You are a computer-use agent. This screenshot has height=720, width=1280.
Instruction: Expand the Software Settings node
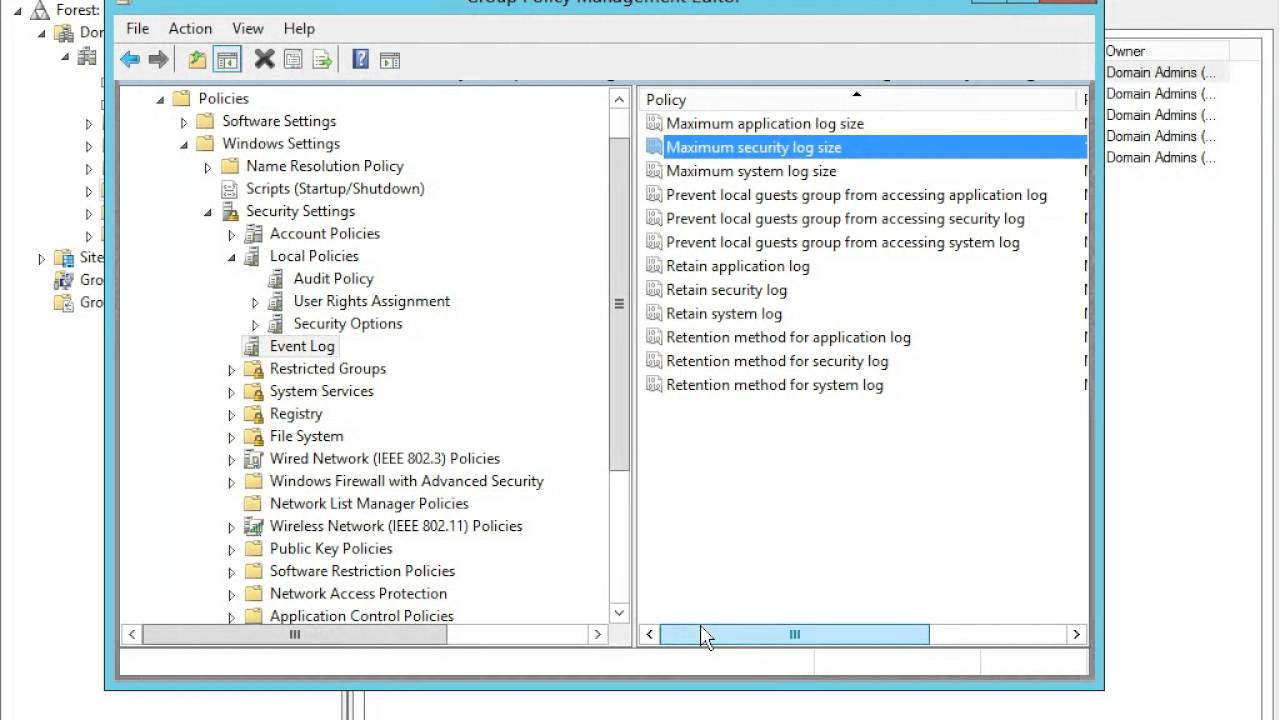click(184, 122)
